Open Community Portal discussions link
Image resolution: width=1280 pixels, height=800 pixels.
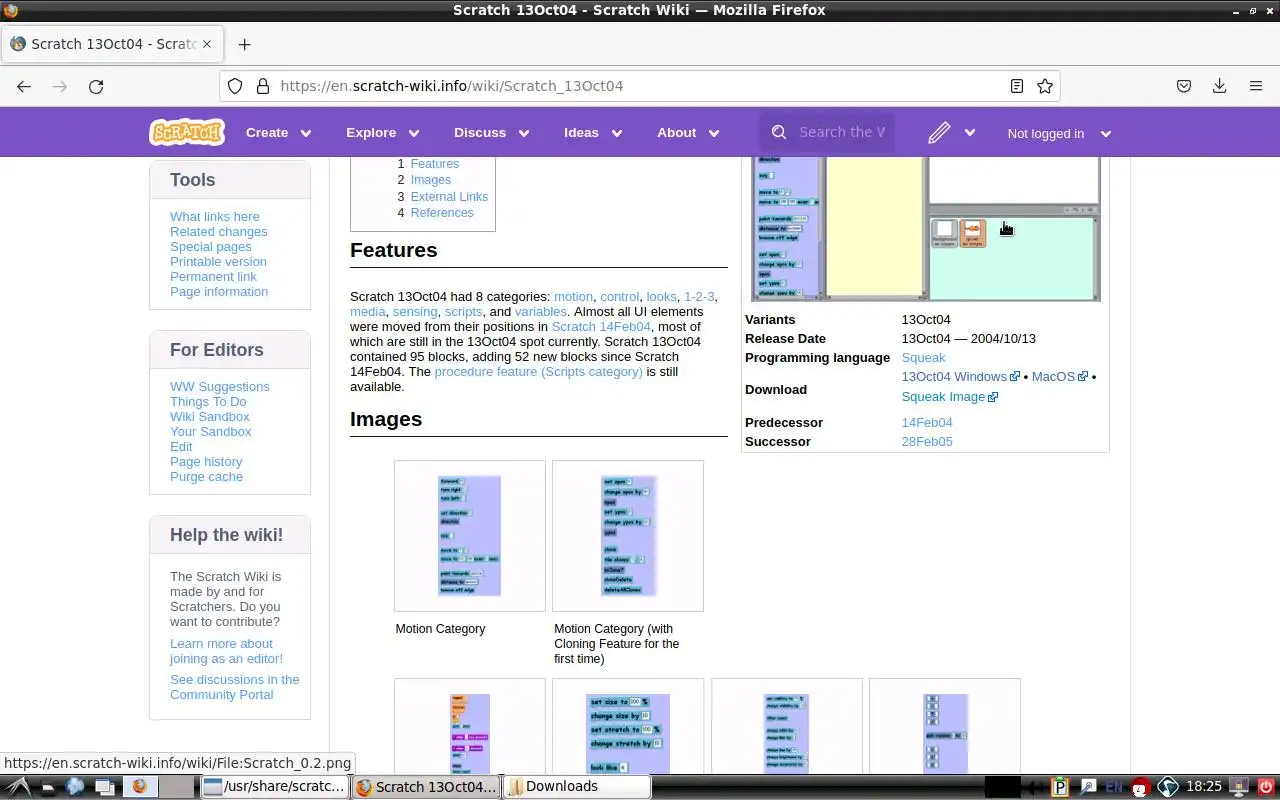point(235,687)
